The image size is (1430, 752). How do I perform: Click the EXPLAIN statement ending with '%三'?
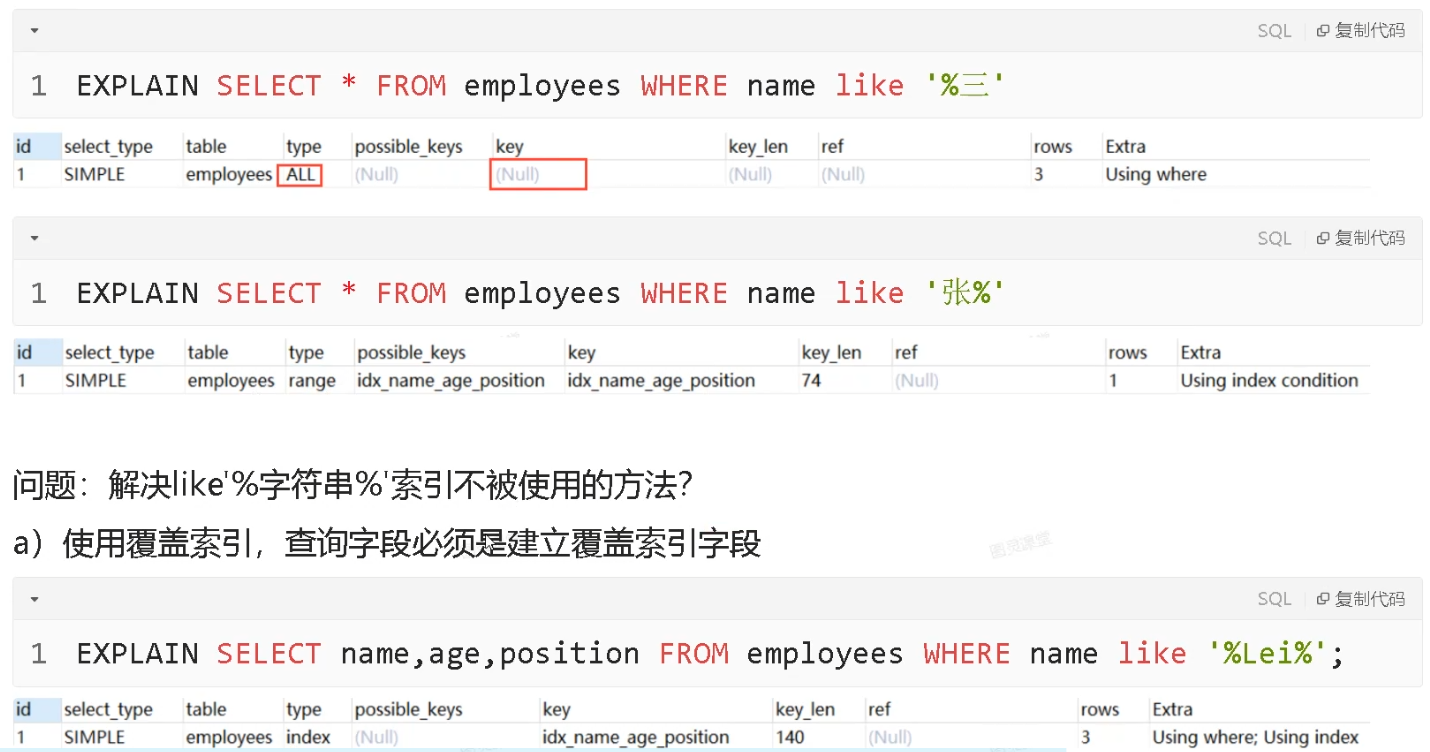(x=540, y=86)
